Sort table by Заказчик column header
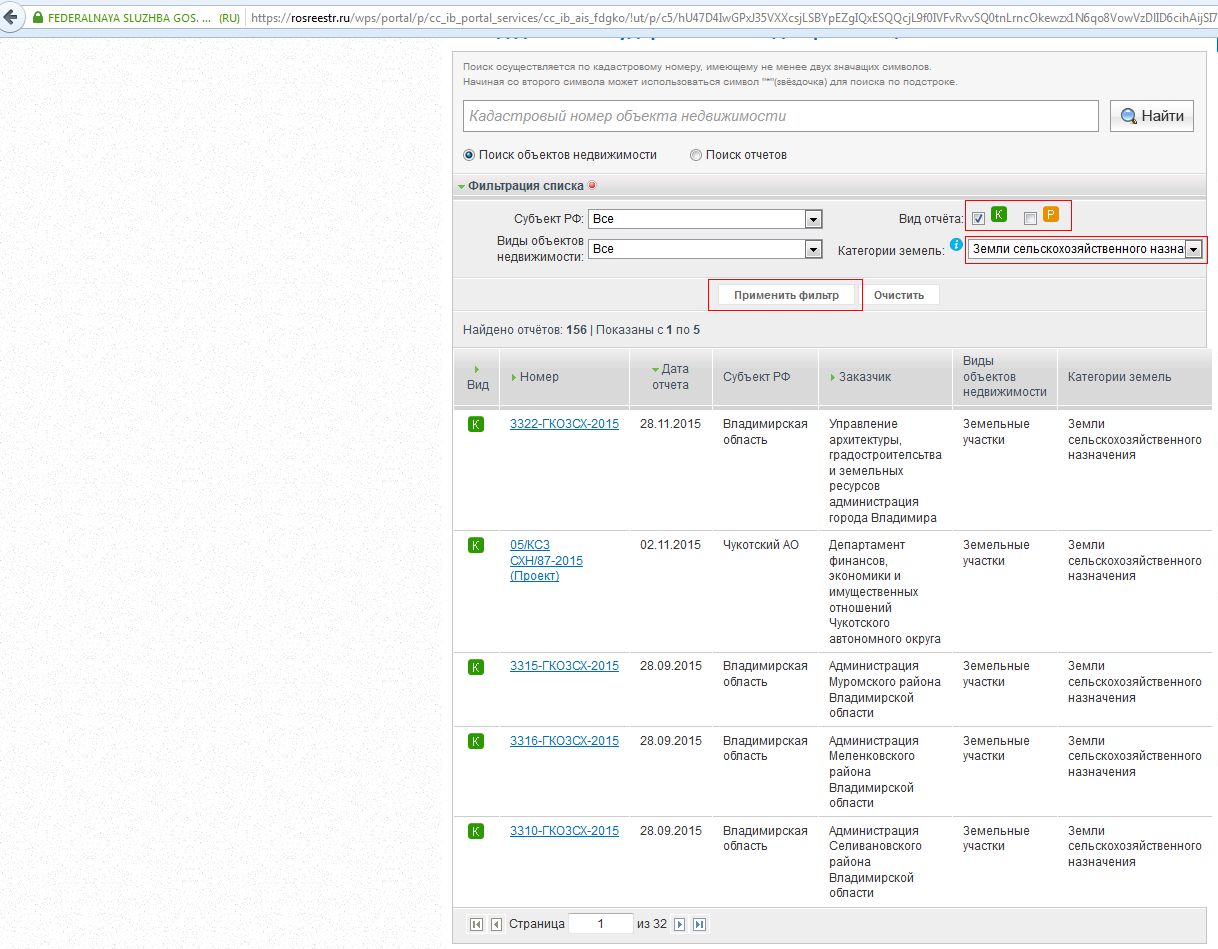 coord(864,377)
